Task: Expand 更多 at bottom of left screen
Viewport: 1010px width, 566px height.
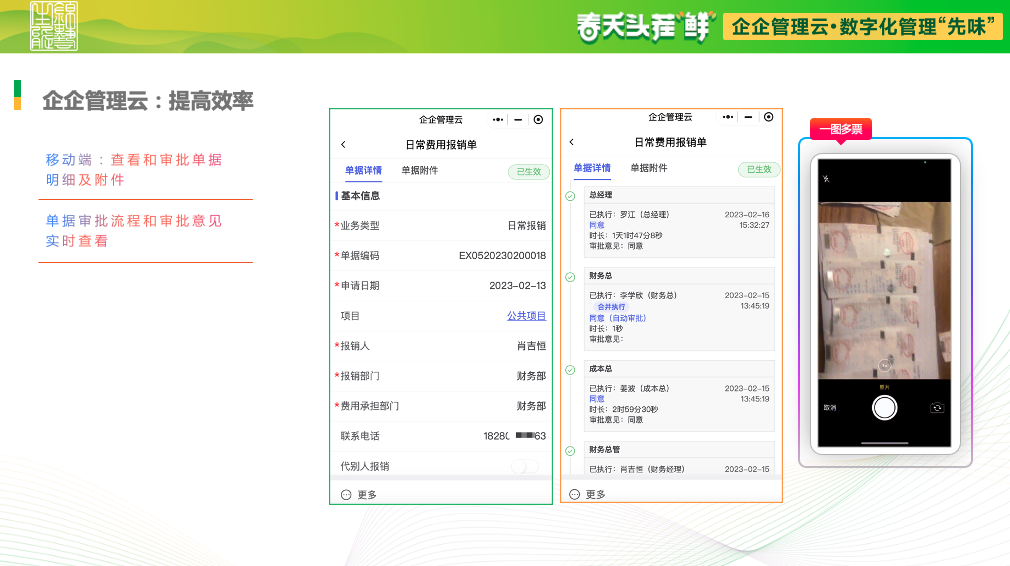Action: coord(359,494)
